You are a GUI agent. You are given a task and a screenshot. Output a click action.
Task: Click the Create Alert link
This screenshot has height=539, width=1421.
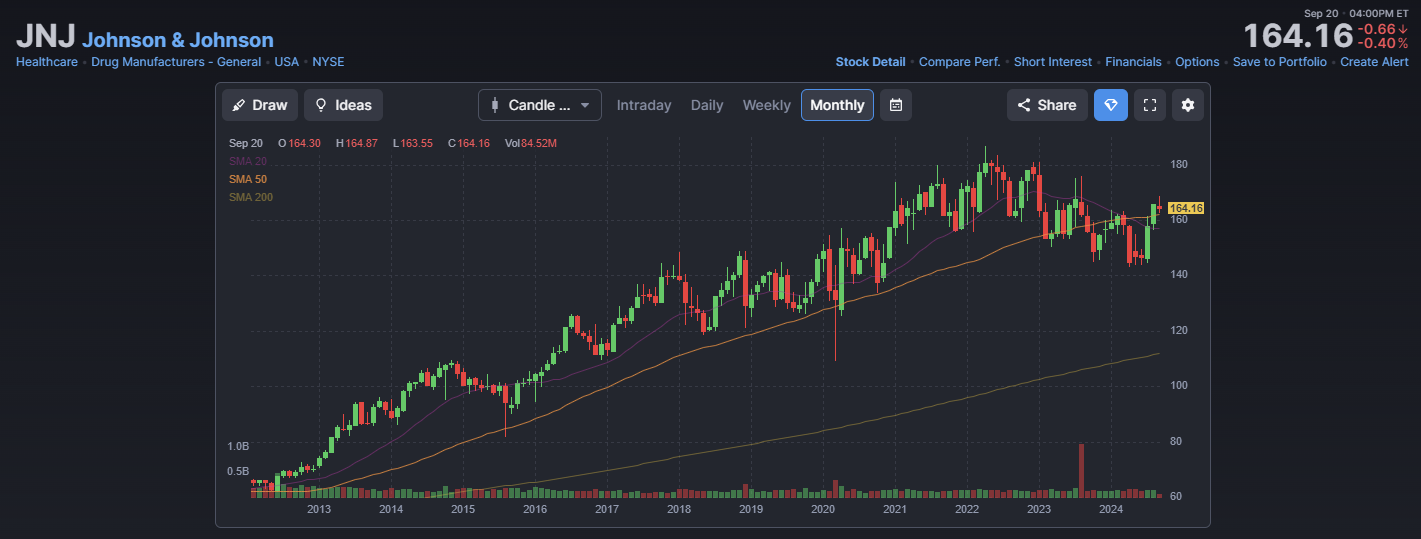pyautogui.click(x=1374, y=62)
